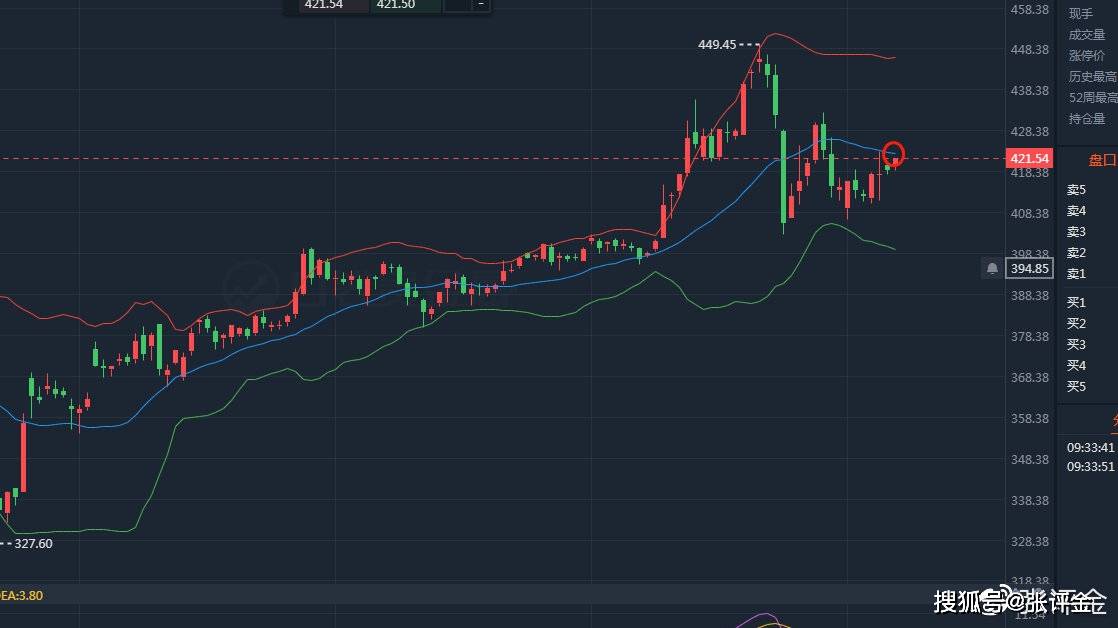Screen dimensions: 1118x628
Task: Click the 408.38 price axis label
Action: point(1030,213)
